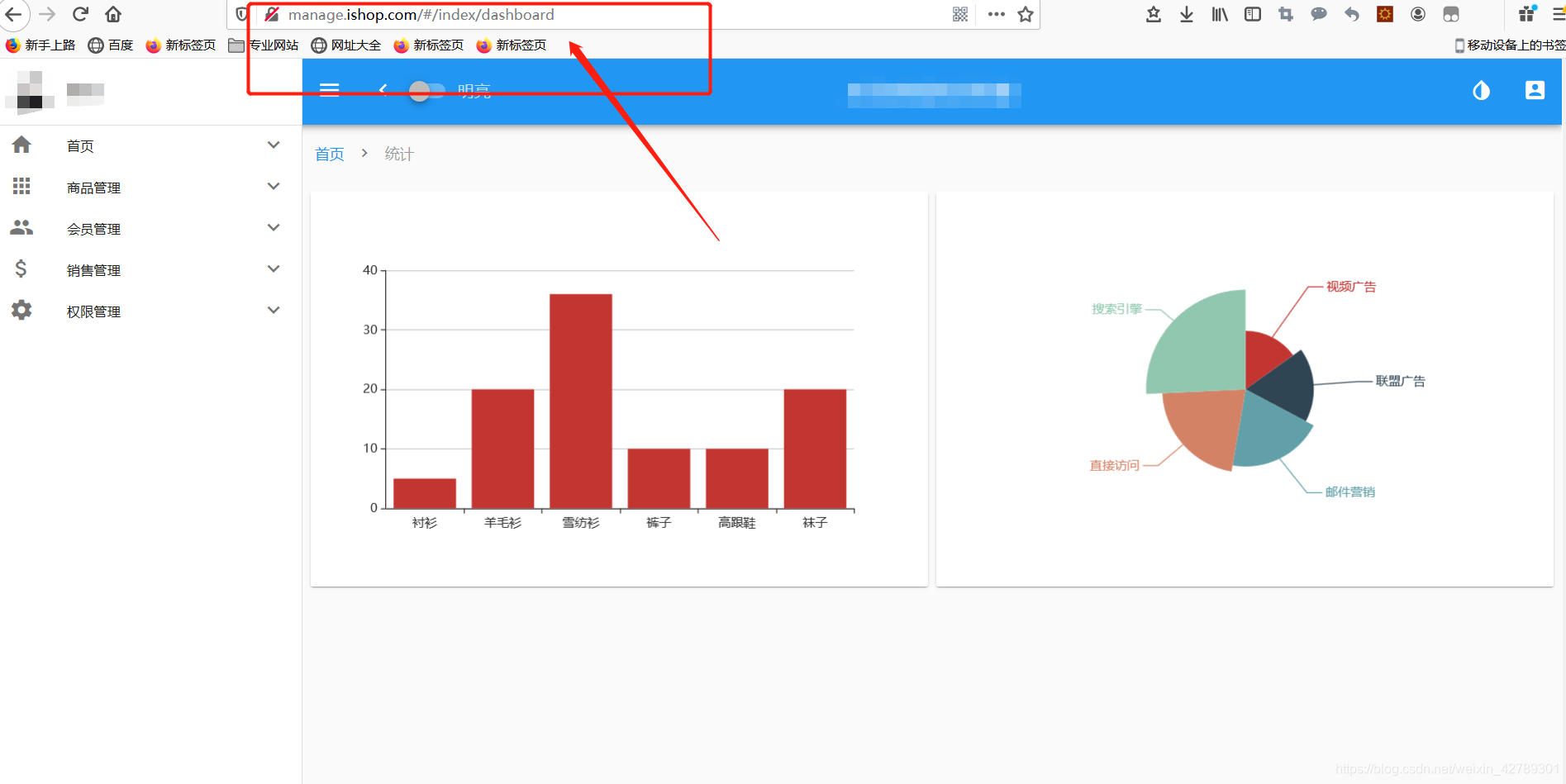This screenshot has height=784, width=1566.
Task: Expand the 会员管理 chevron
Action: pyautogui.click(x=274, y=228)
